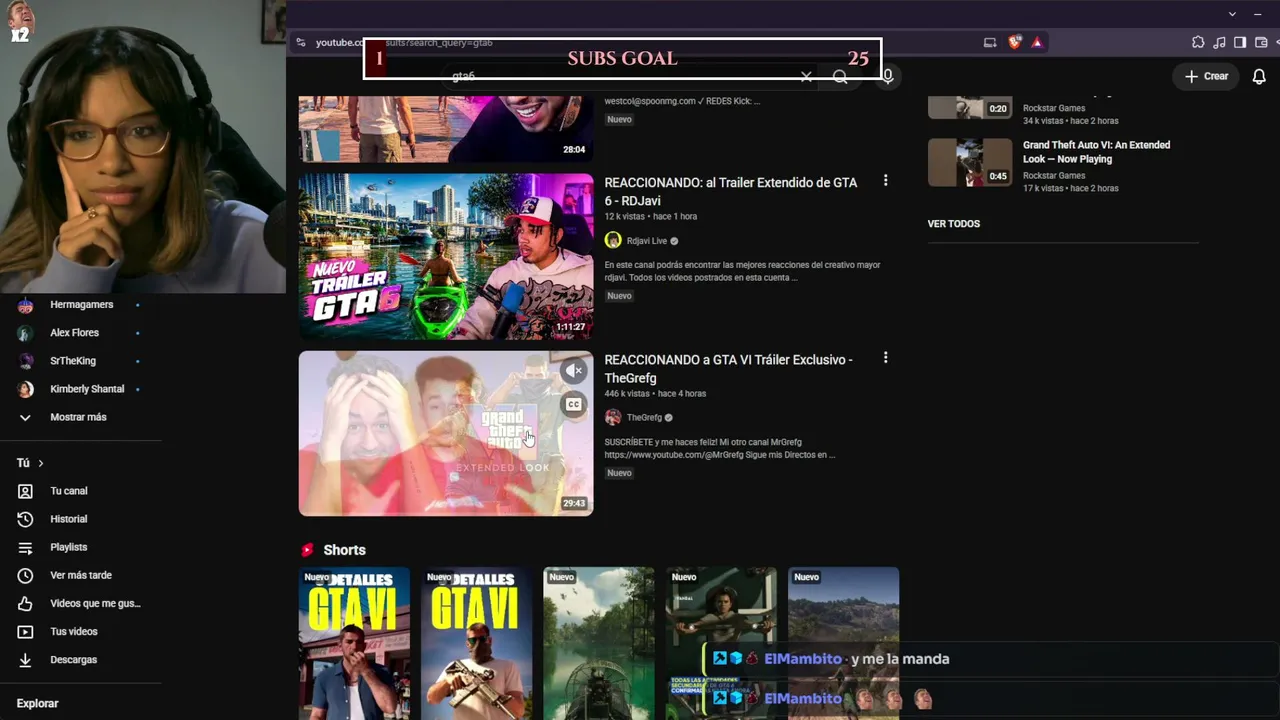Click the thumbs-up icon for liked videos
Image resolution: width=1280 pixels, height=720 pixels.
(26, 603)
